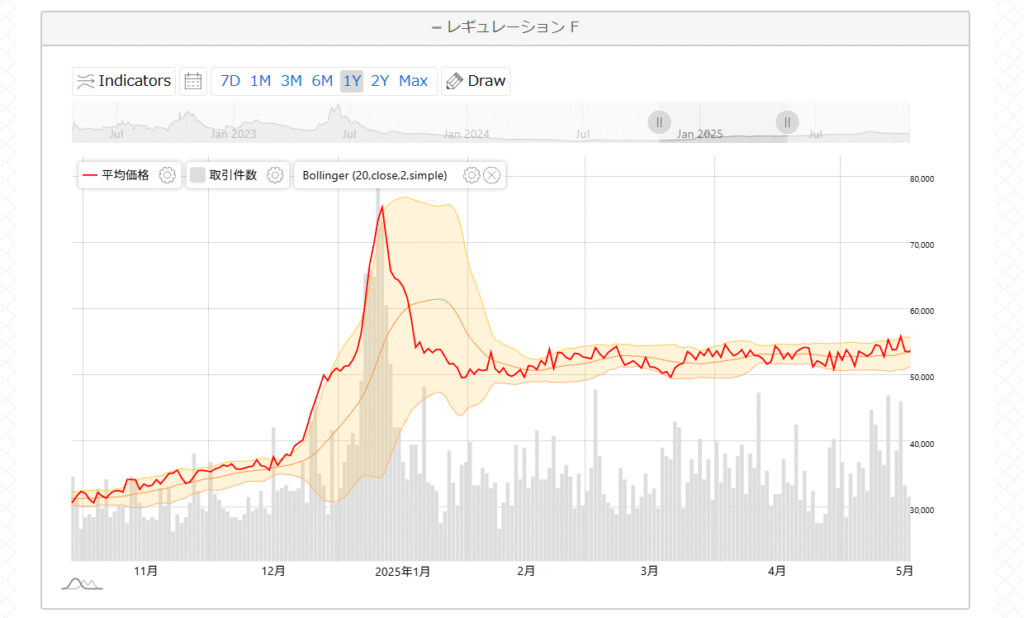The height and width of the screenshot is (618, 1024).
Task: Remove the Bollinger indicator
Action: 492,175
